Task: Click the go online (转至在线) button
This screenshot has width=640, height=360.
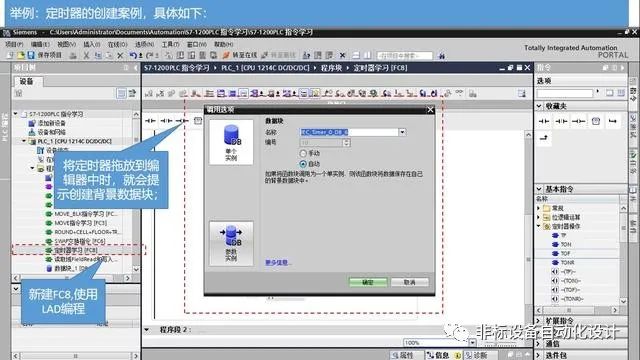Action: 240,55
